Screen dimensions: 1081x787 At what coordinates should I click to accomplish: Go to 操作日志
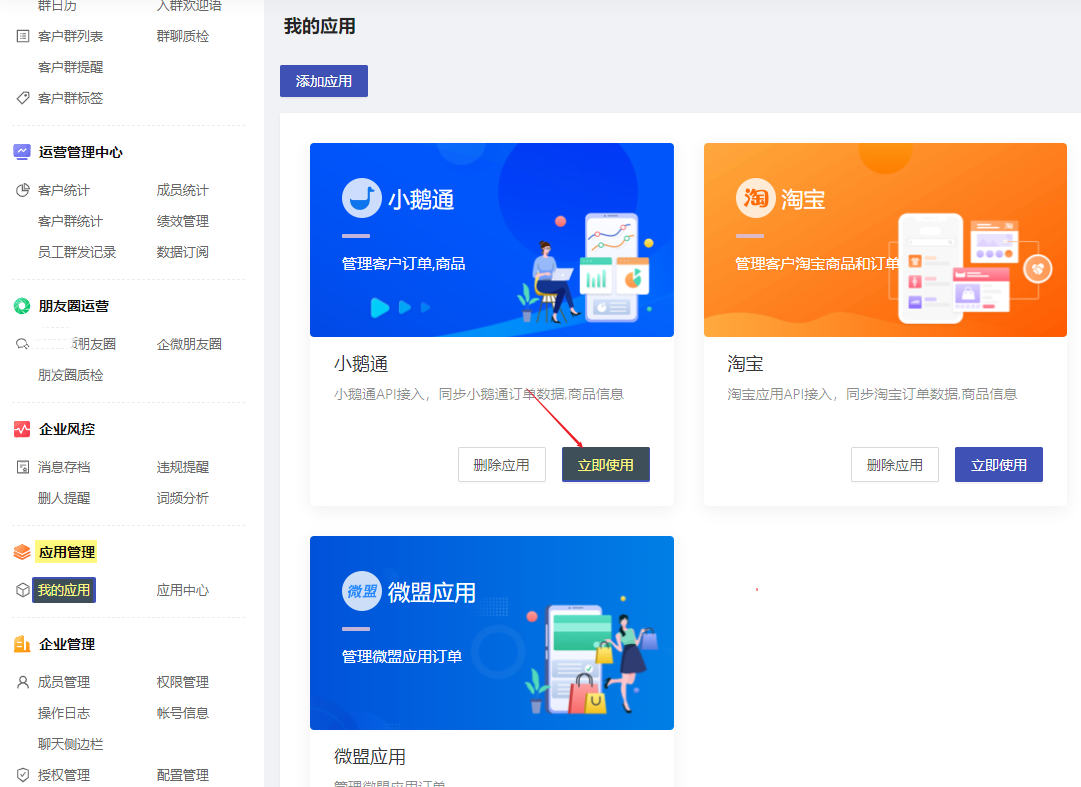pyautogui.click(x=63, y=713)
